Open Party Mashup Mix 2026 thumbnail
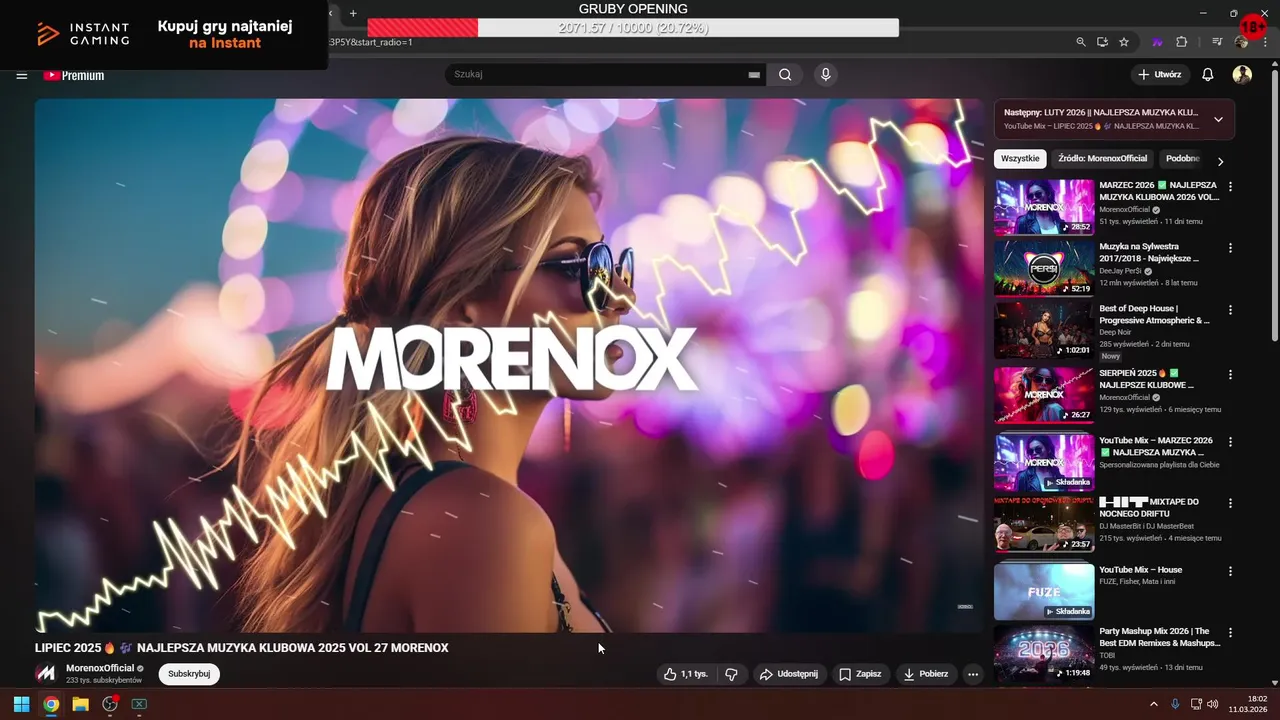This screenshot has width=1280, height=720. 1044,652
